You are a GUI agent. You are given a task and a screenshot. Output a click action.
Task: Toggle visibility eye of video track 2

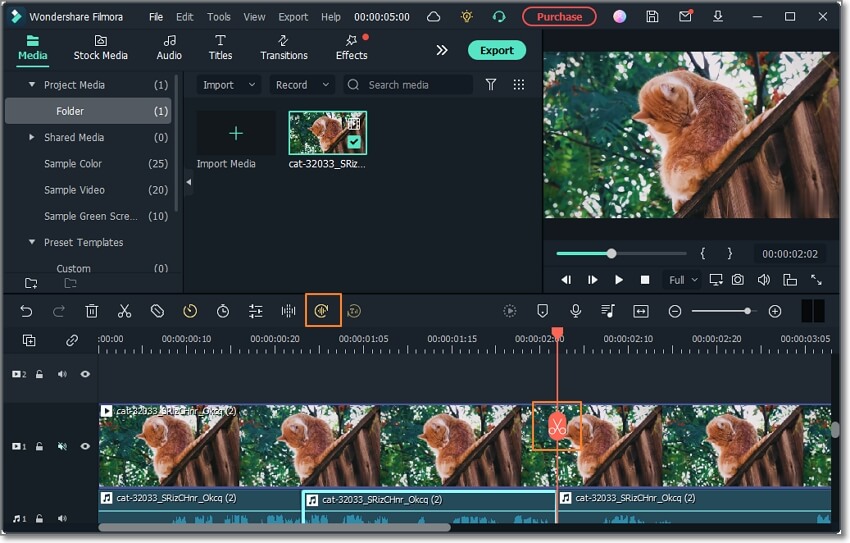pos(85,374)
